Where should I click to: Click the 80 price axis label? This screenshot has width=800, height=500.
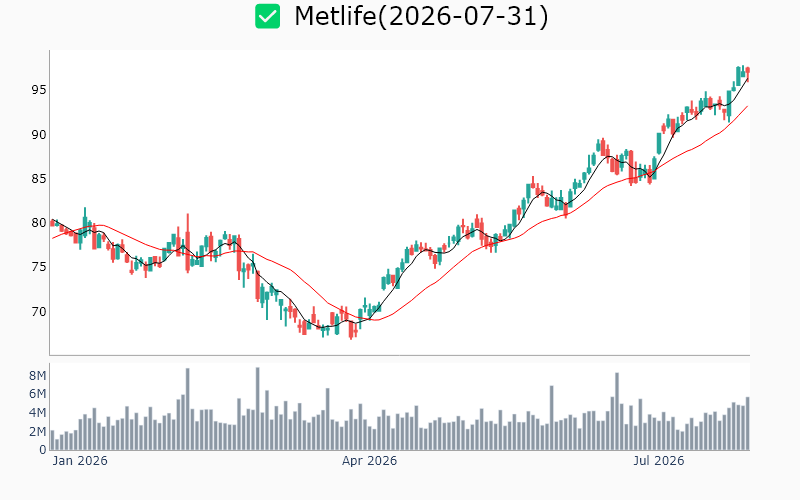coord(39,223)
